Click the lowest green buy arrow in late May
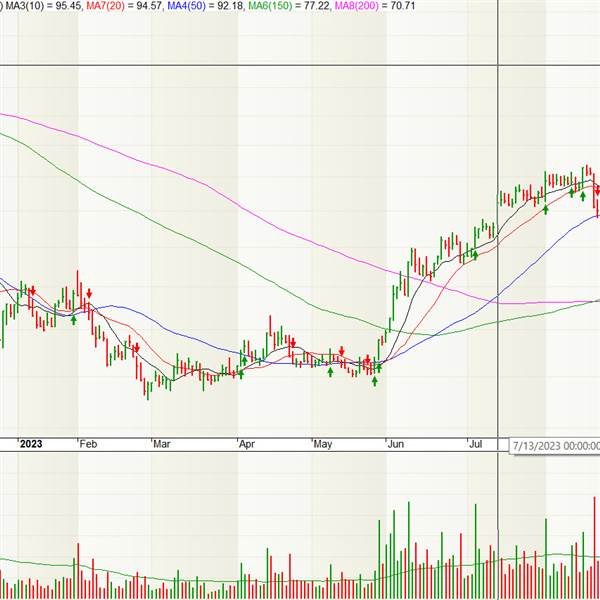 click(375, 381)
